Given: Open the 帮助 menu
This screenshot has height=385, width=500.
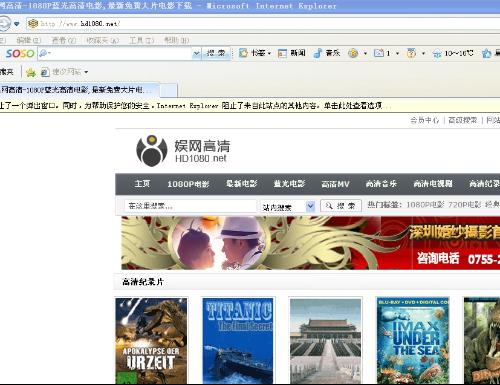Looking at the screenshot, I should (x=177, y=41).
